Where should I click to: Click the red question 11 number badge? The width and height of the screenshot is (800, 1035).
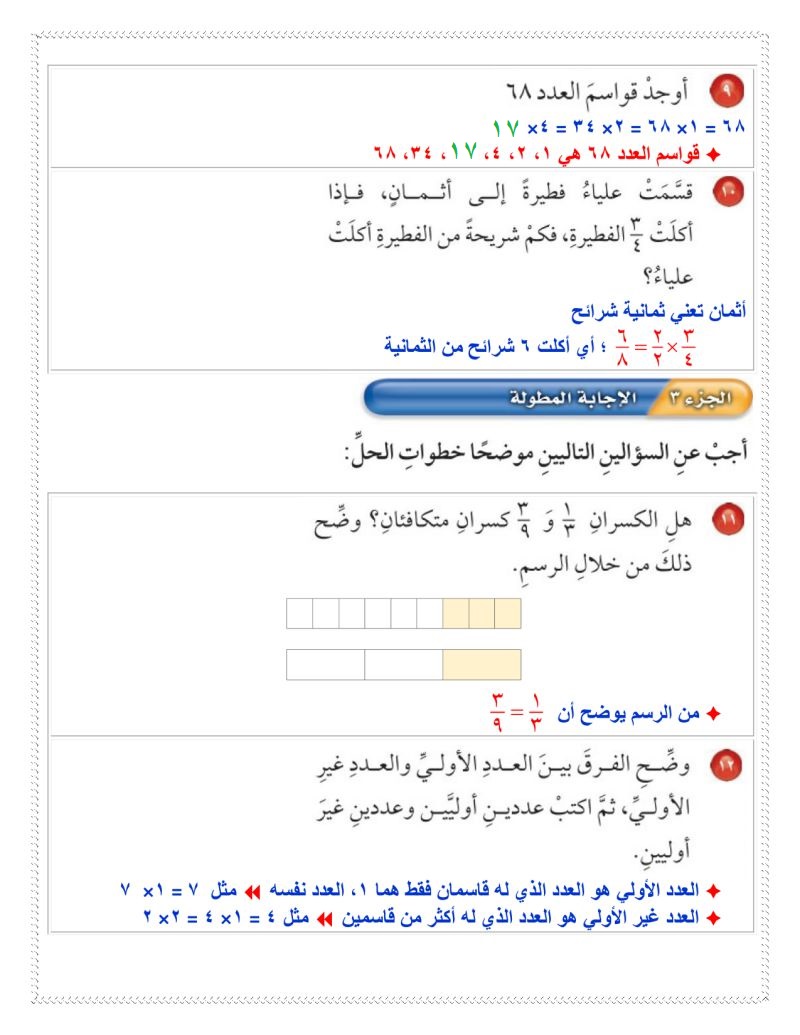coord(728,519)
